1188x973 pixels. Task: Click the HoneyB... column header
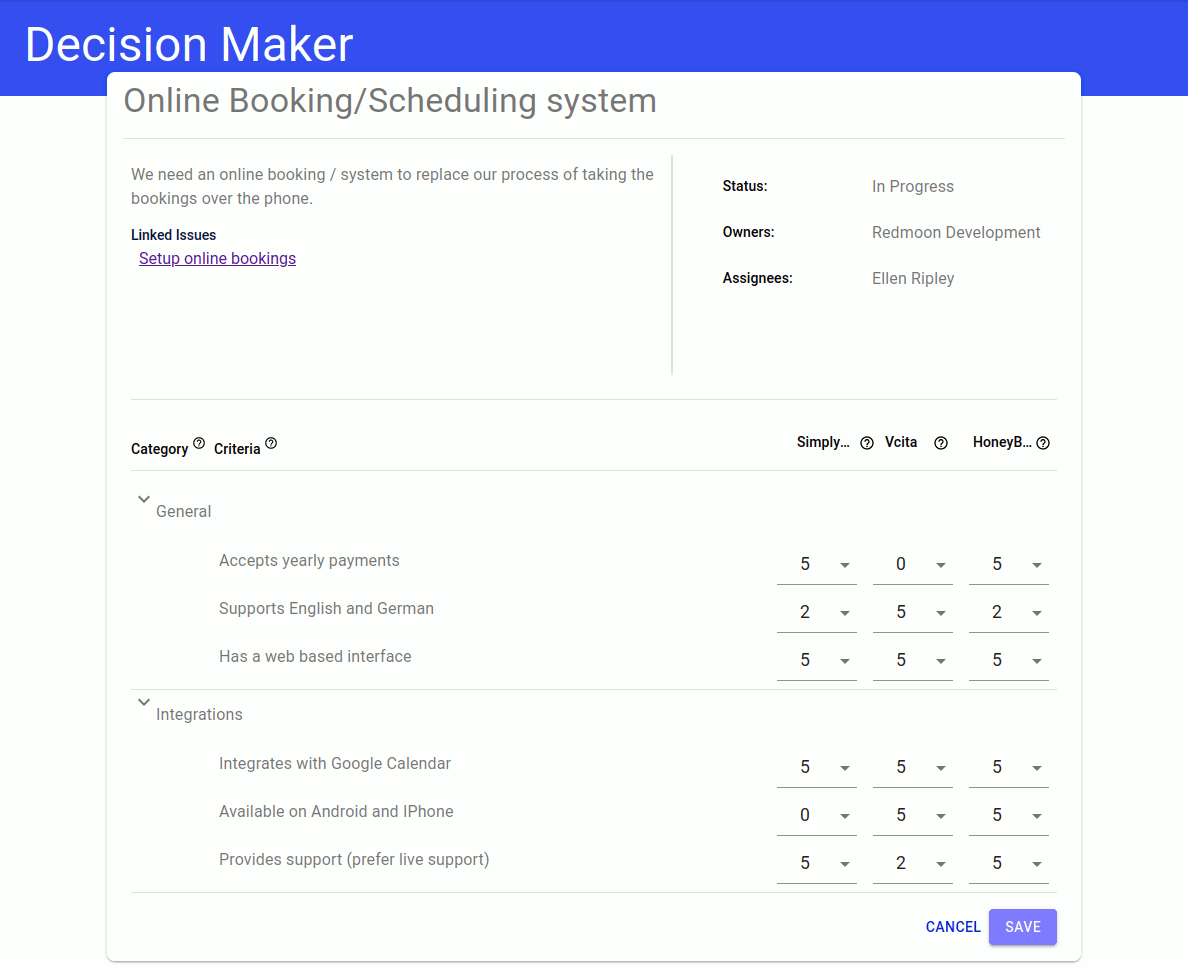pos(1002,443)
